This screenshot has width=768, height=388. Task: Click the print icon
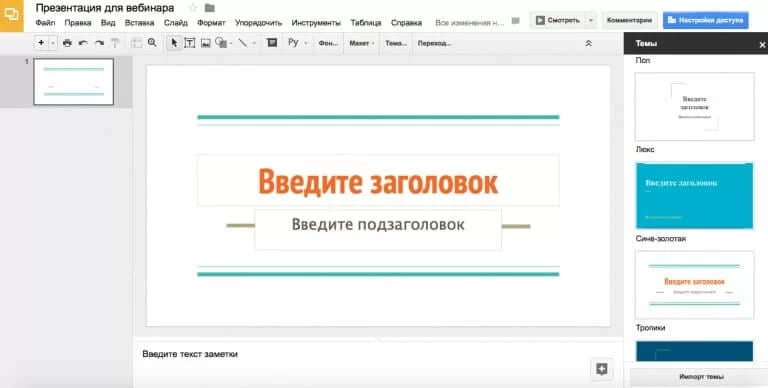point(67,43)
